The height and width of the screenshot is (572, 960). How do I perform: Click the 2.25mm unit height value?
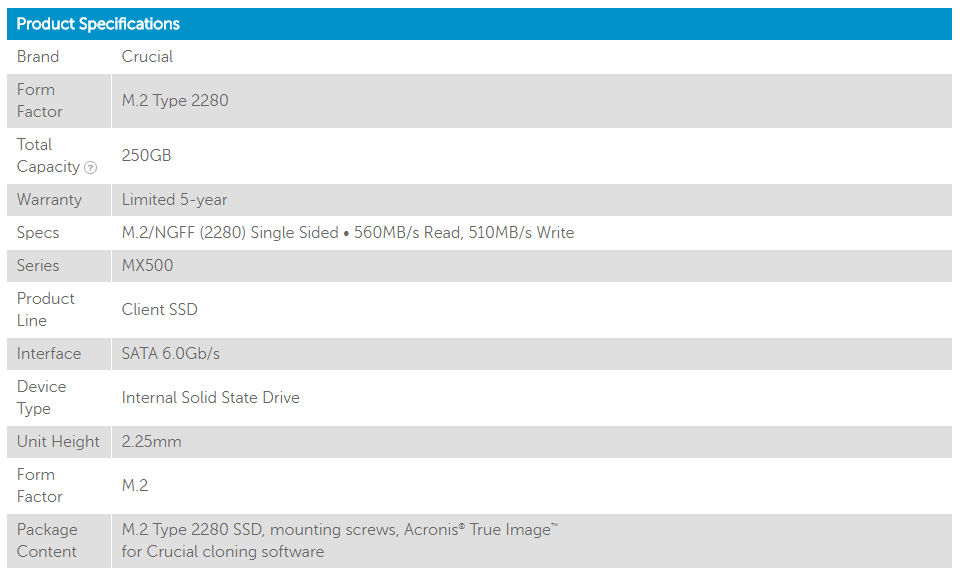[152, 442]
